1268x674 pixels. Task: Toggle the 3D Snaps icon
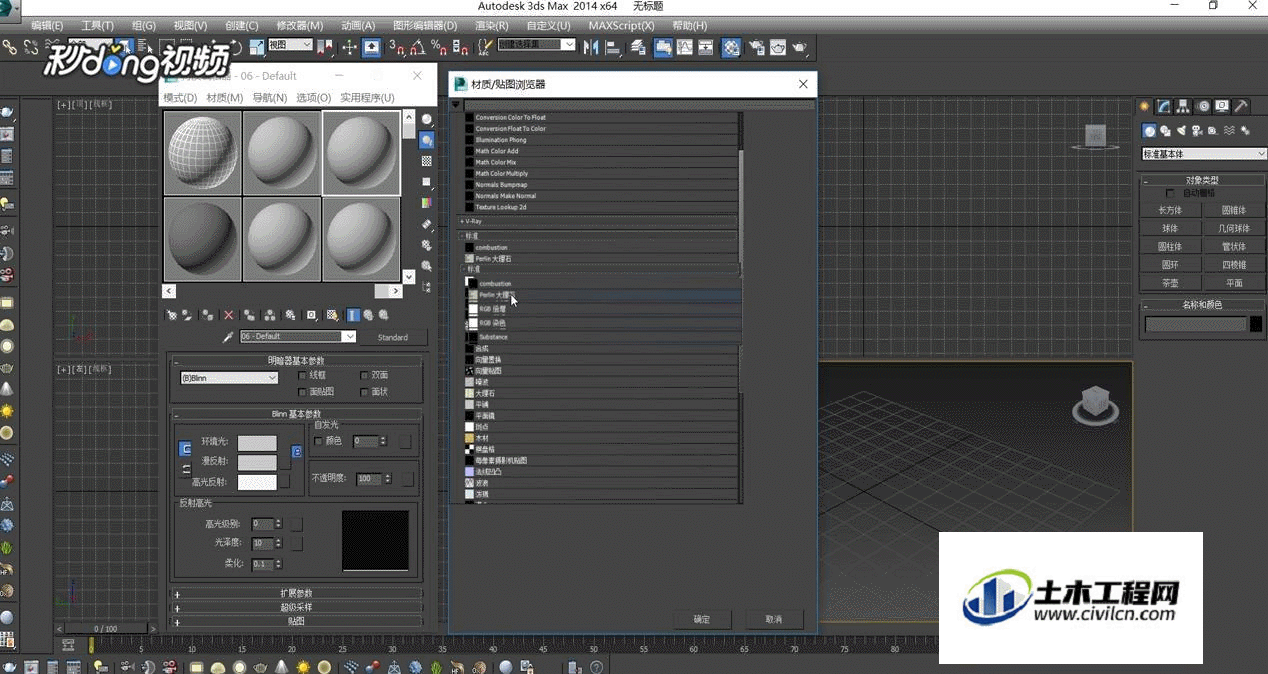point(397,46)
